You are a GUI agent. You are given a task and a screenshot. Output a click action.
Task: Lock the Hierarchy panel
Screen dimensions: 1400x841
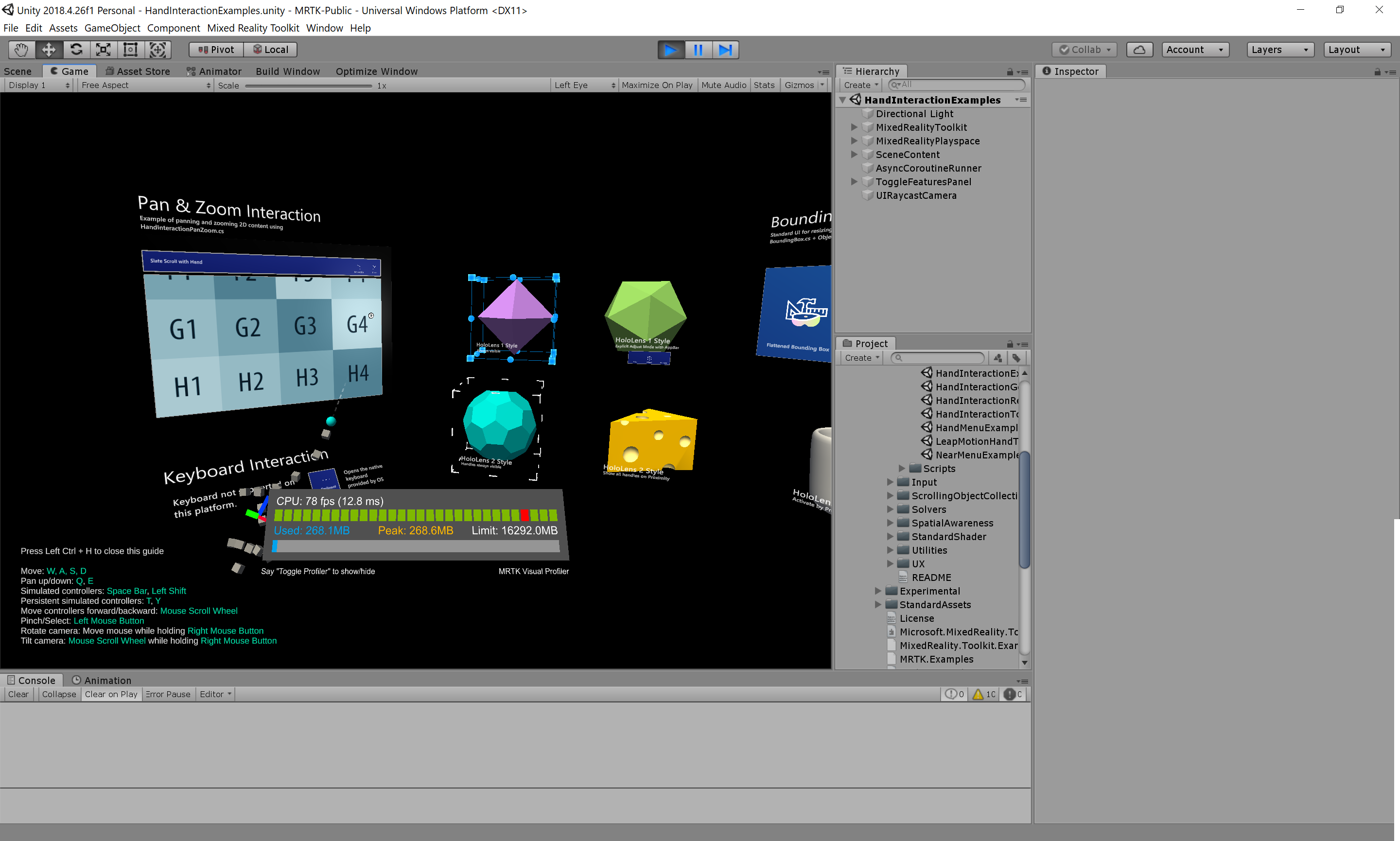[1010, 72]
